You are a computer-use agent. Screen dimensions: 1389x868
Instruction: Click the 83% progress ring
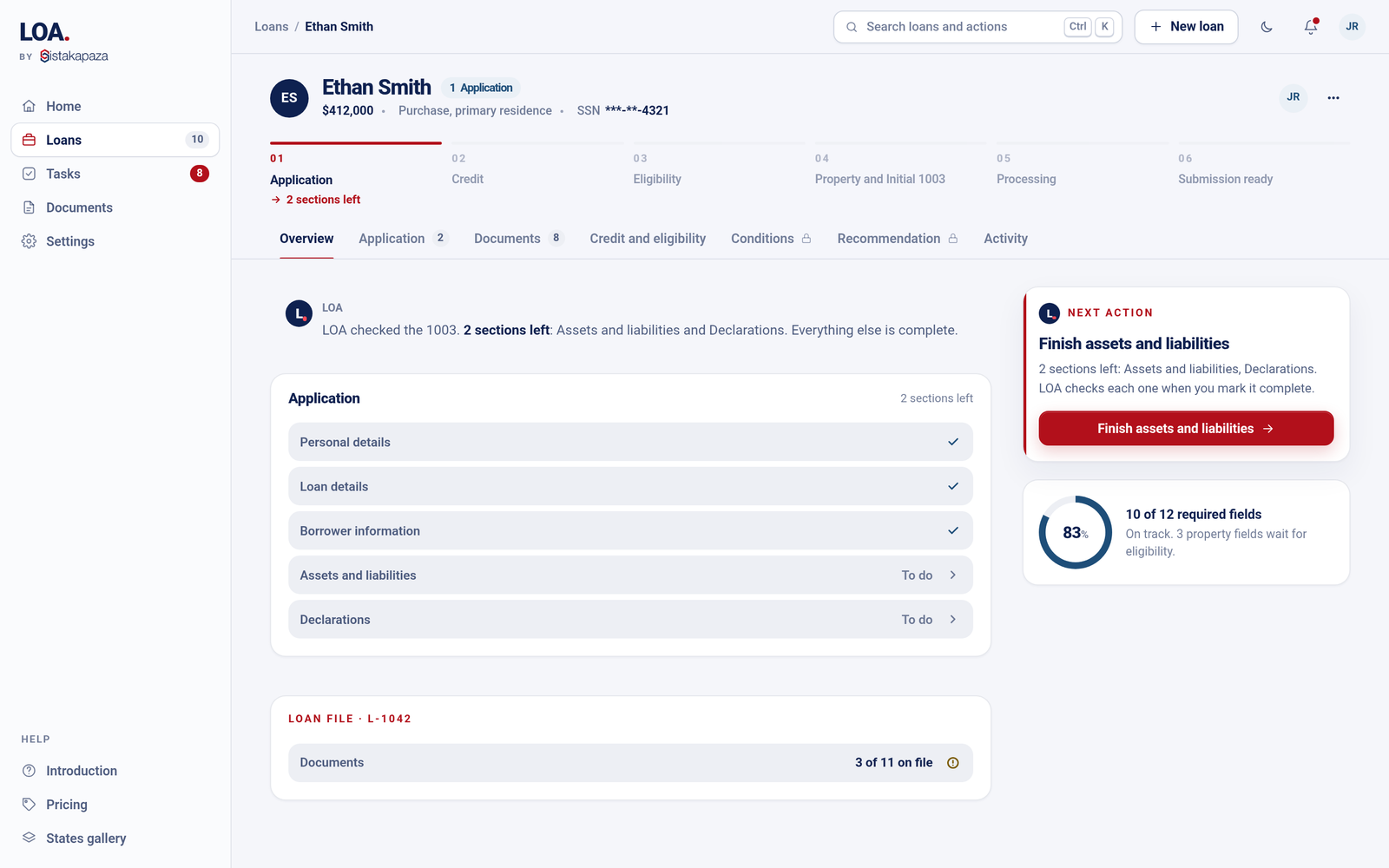tap(1076, 532)
